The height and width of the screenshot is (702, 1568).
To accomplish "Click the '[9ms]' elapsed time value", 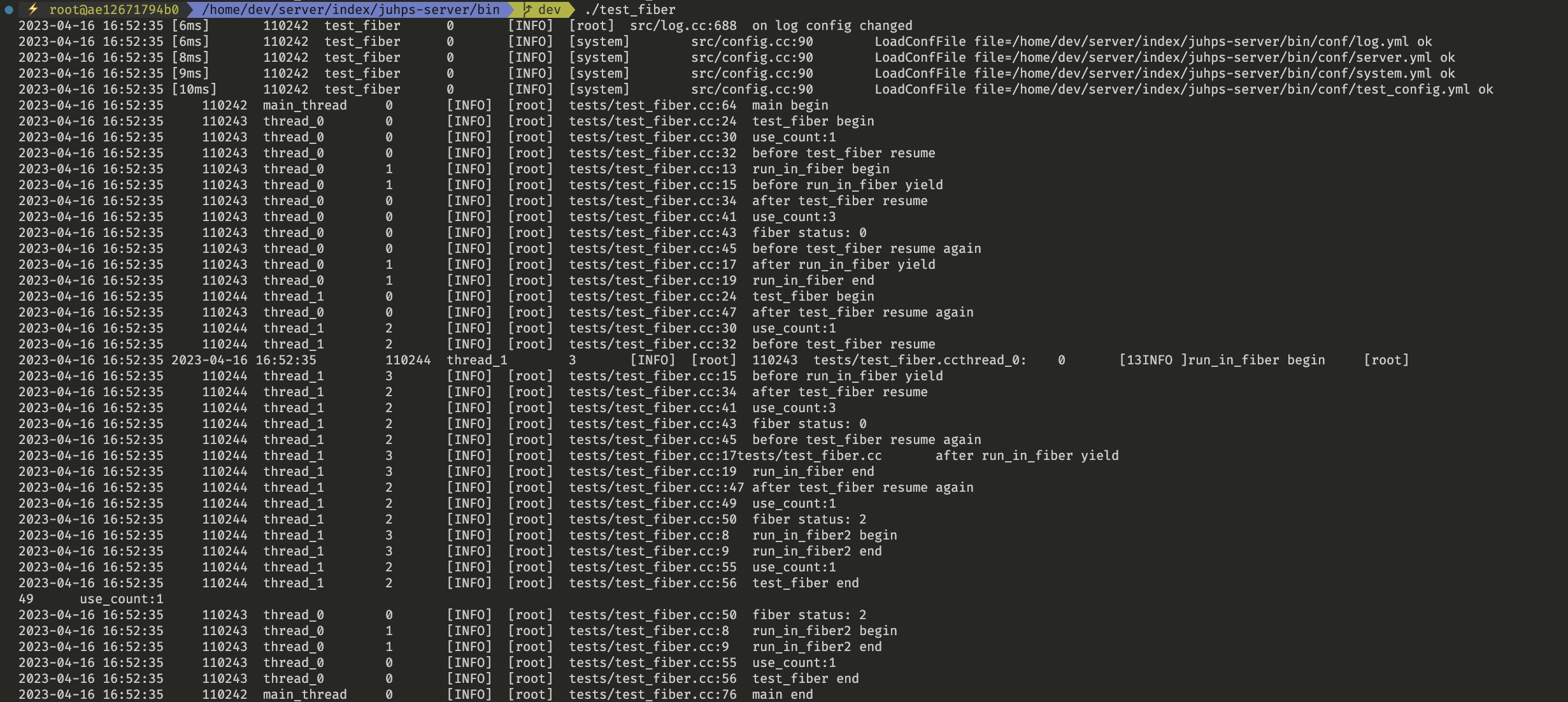I will click(x=190, y=73).
